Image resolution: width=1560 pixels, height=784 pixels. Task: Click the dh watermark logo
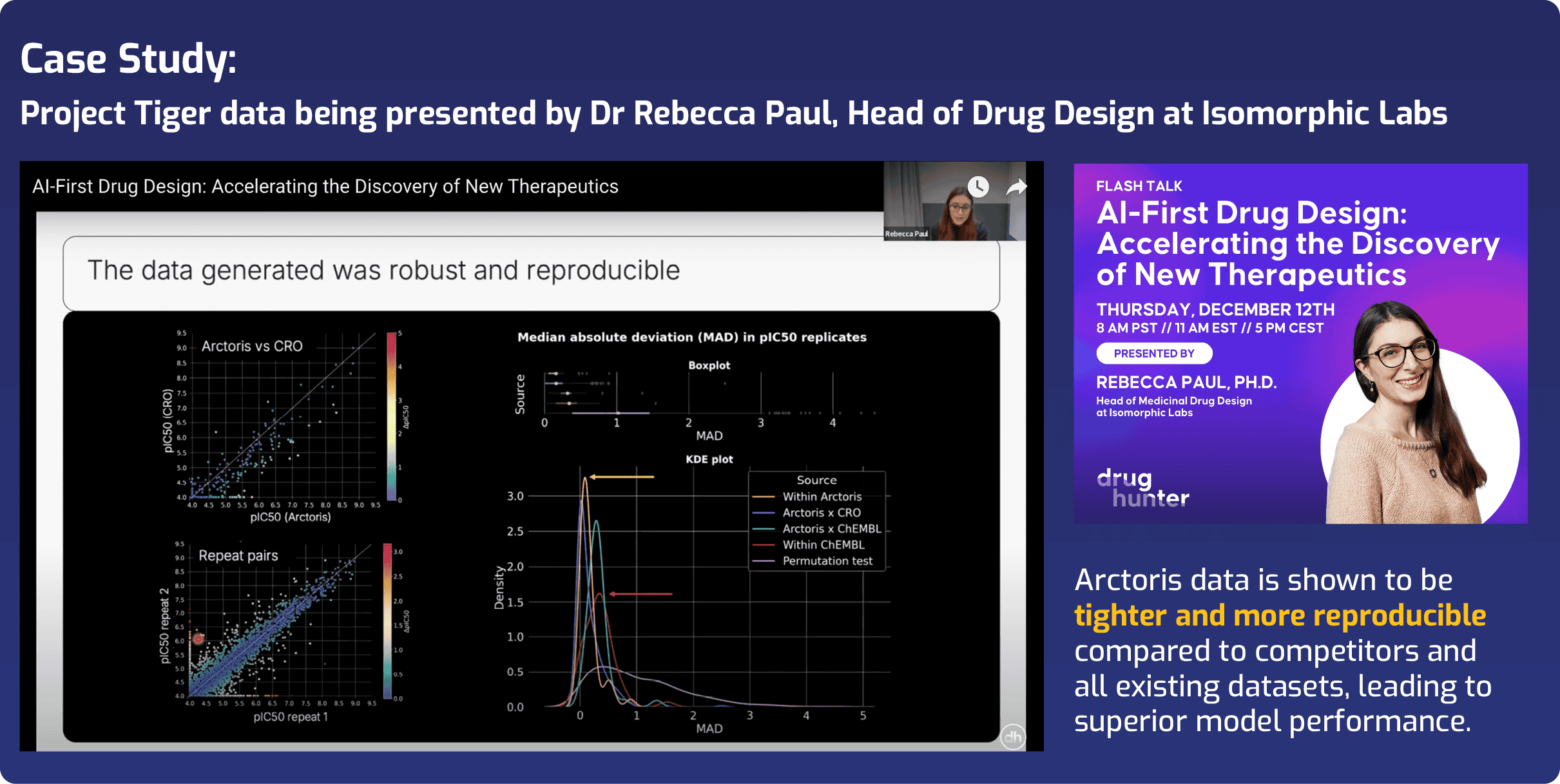click(1012, 737)
